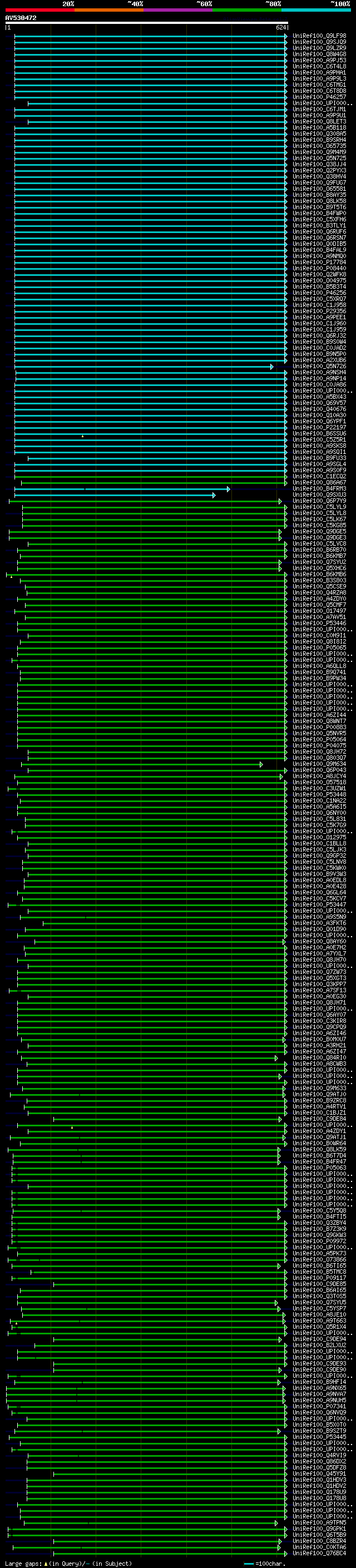Select label UniRef100_Q9SXU3

(x=319, y=494)
